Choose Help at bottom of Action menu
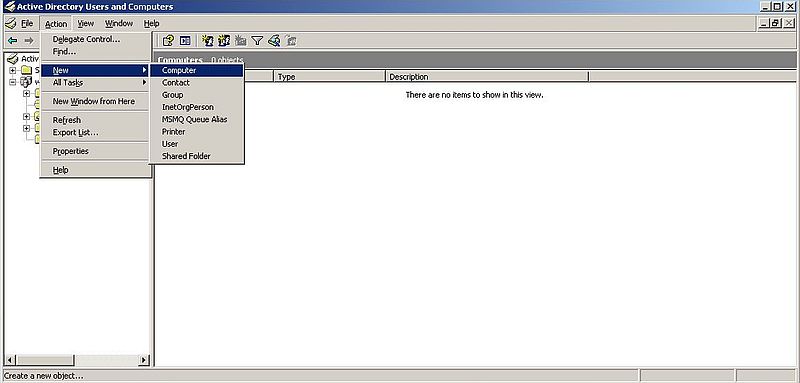 pyautogui.click(x=96, y=170)
